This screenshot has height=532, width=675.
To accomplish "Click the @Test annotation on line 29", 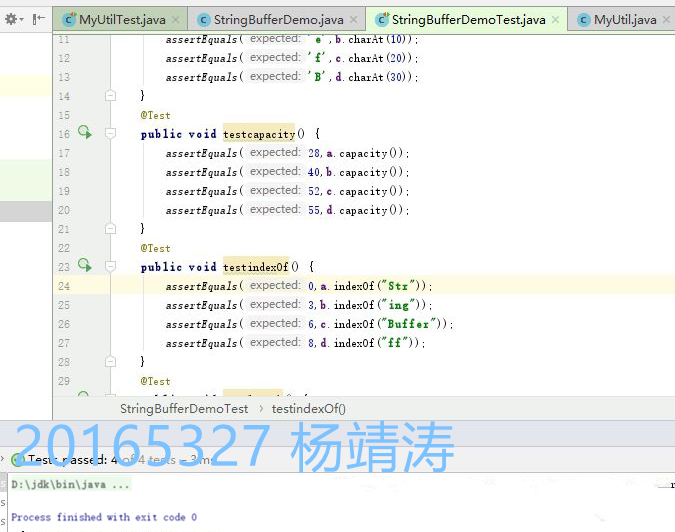I will tap(155, 381).
